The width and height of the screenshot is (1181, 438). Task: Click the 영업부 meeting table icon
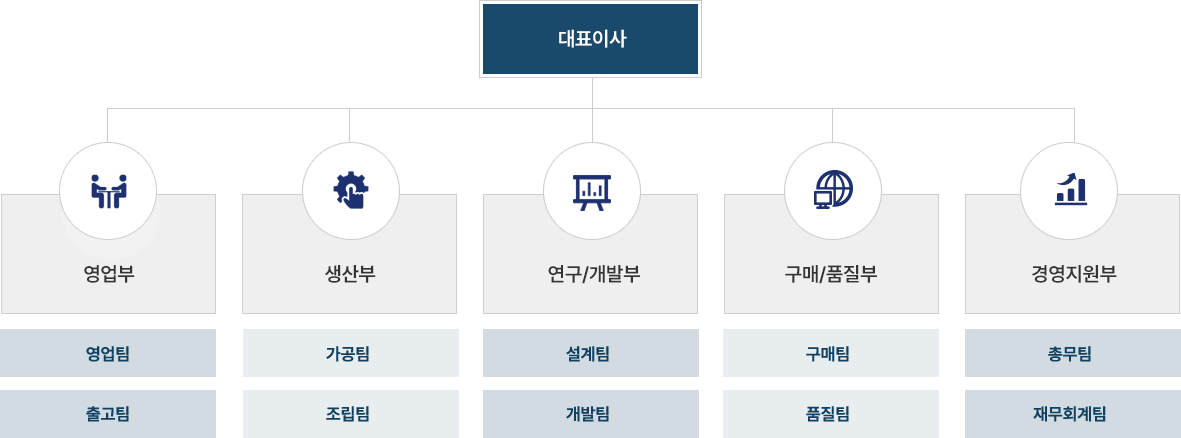[x=108, y=191]
